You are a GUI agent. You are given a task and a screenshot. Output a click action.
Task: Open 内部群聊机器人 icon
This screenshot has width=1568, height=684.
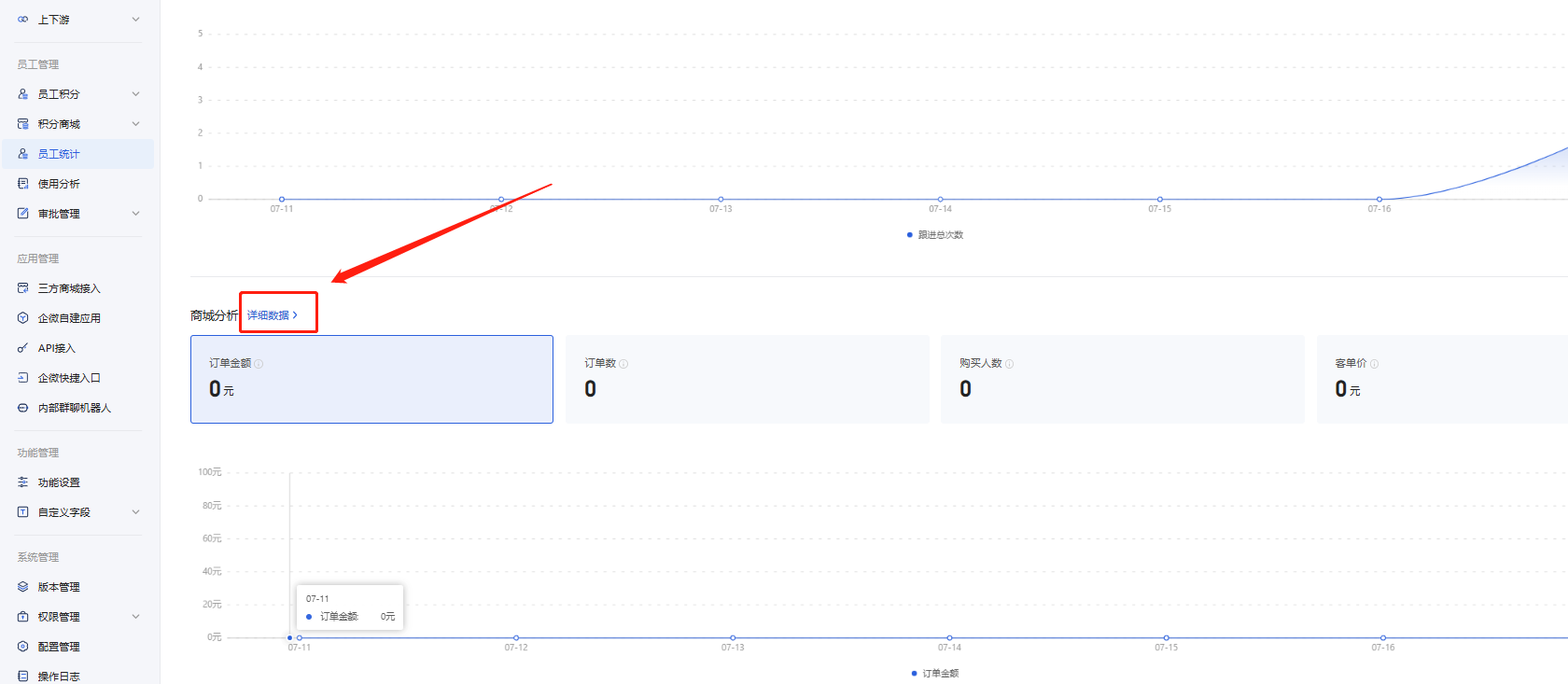point(23,408)
